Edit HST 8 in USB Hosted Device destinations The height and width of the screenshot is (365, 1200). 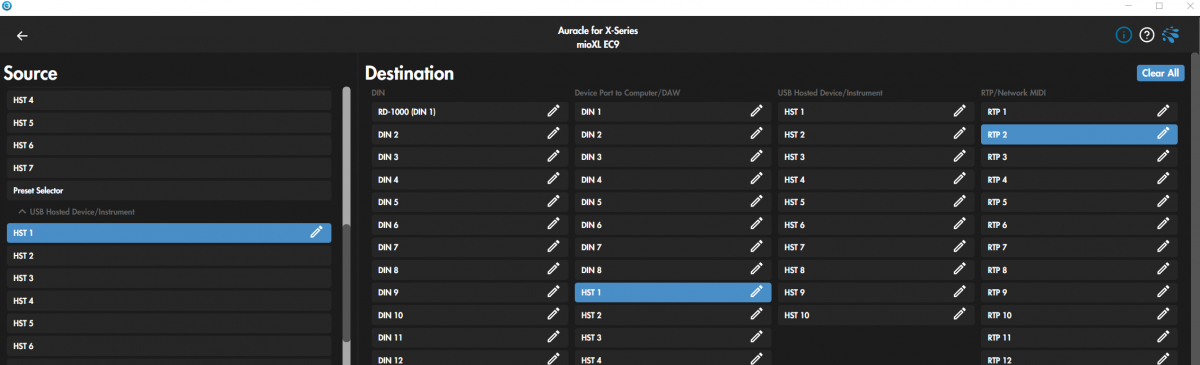959,270
